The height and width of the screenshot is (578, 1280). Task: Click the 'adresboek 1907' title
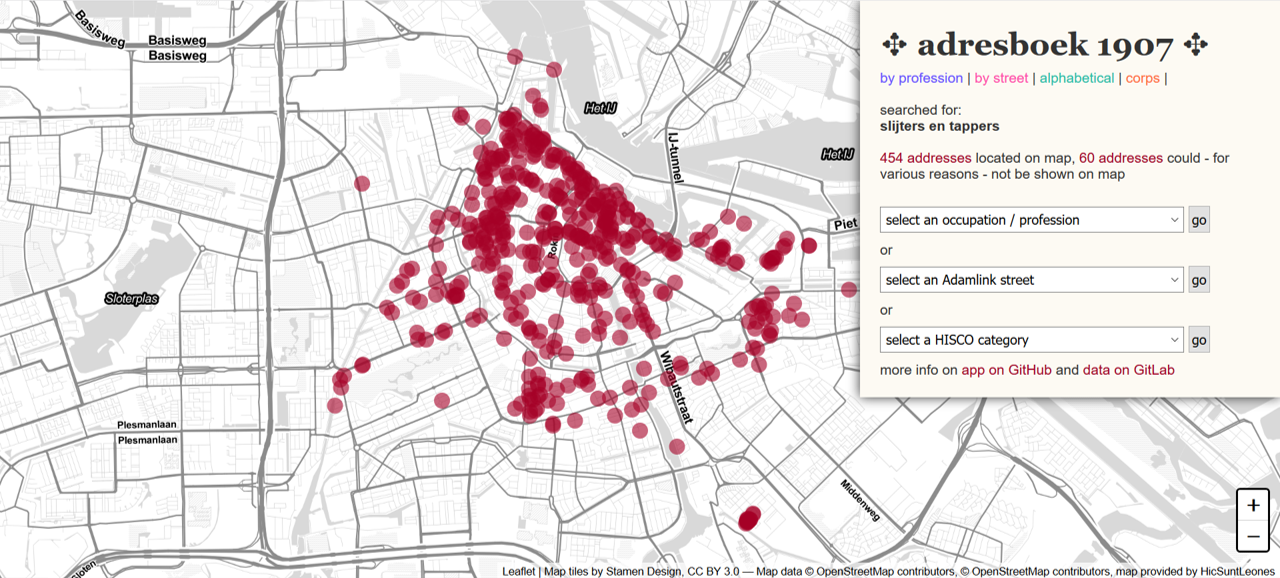(1045, 44)
